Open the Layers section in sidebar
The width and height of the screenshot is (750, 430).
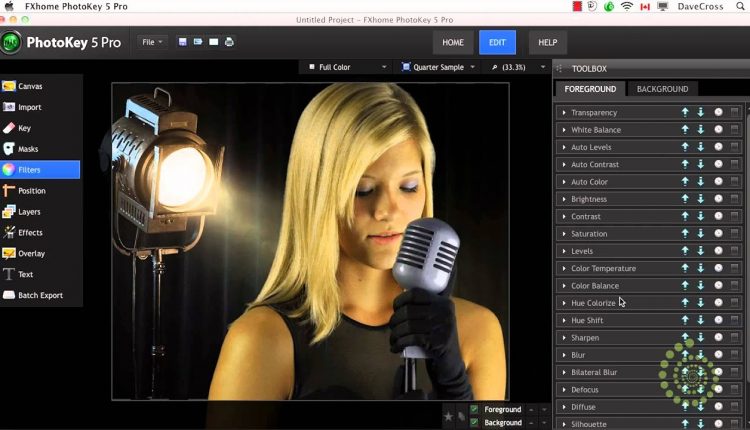40,211
